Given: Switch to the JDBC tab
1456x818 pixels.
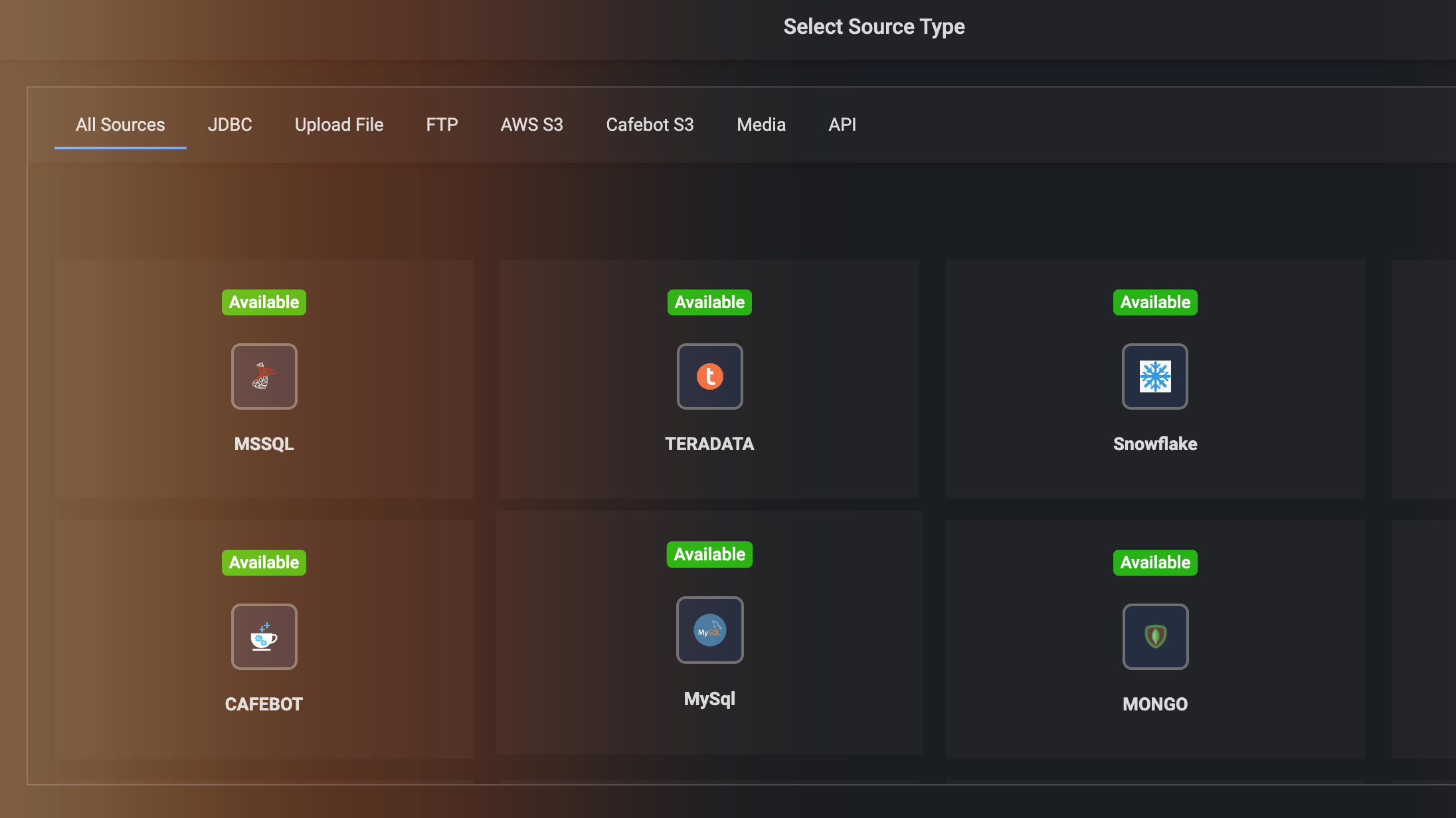Looking at the screenshot, I should (x=230, y=125).
